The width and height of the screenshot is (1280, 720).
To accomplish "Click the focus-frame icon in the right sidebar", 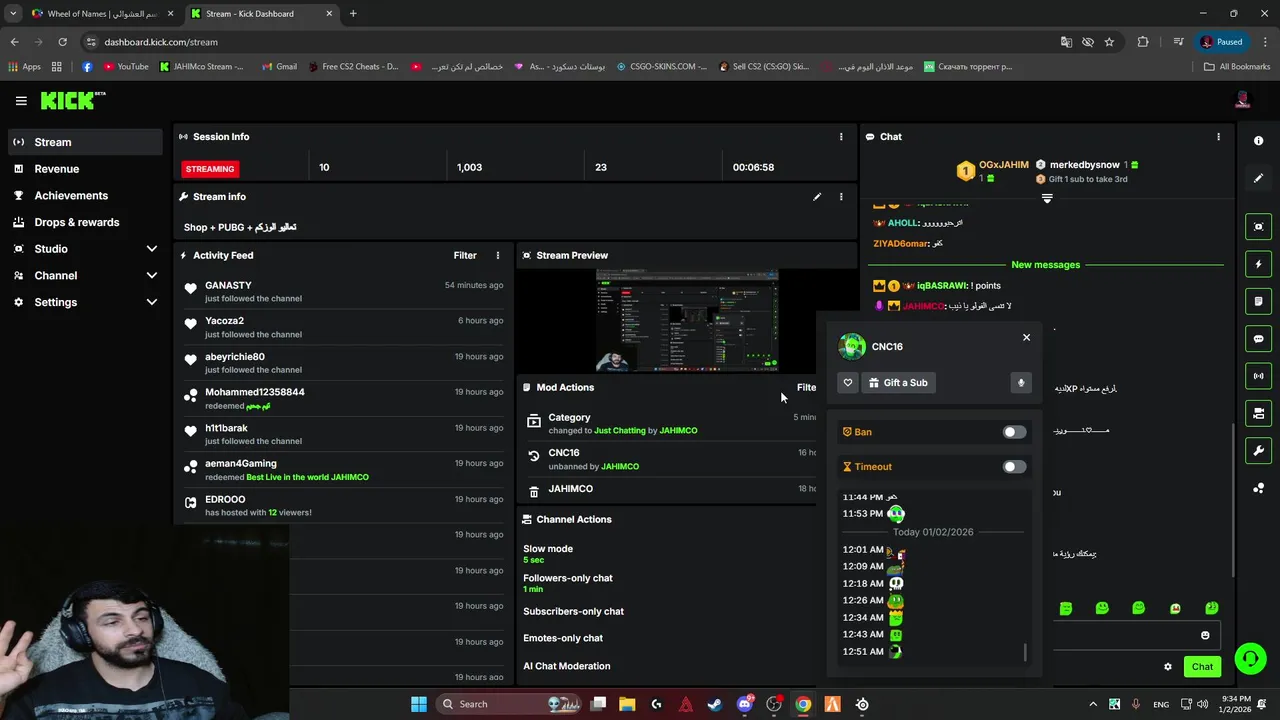I will point(1258,227).
